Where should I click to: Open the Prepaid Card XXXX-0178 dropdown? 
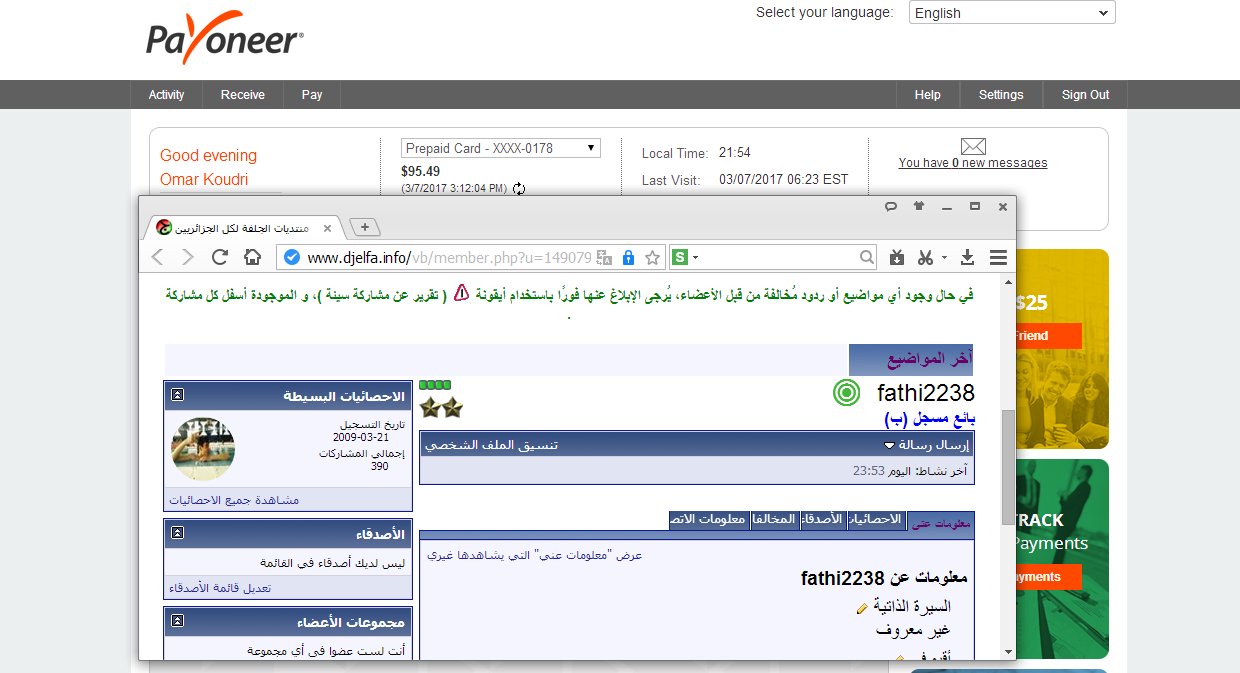(500, 148)
